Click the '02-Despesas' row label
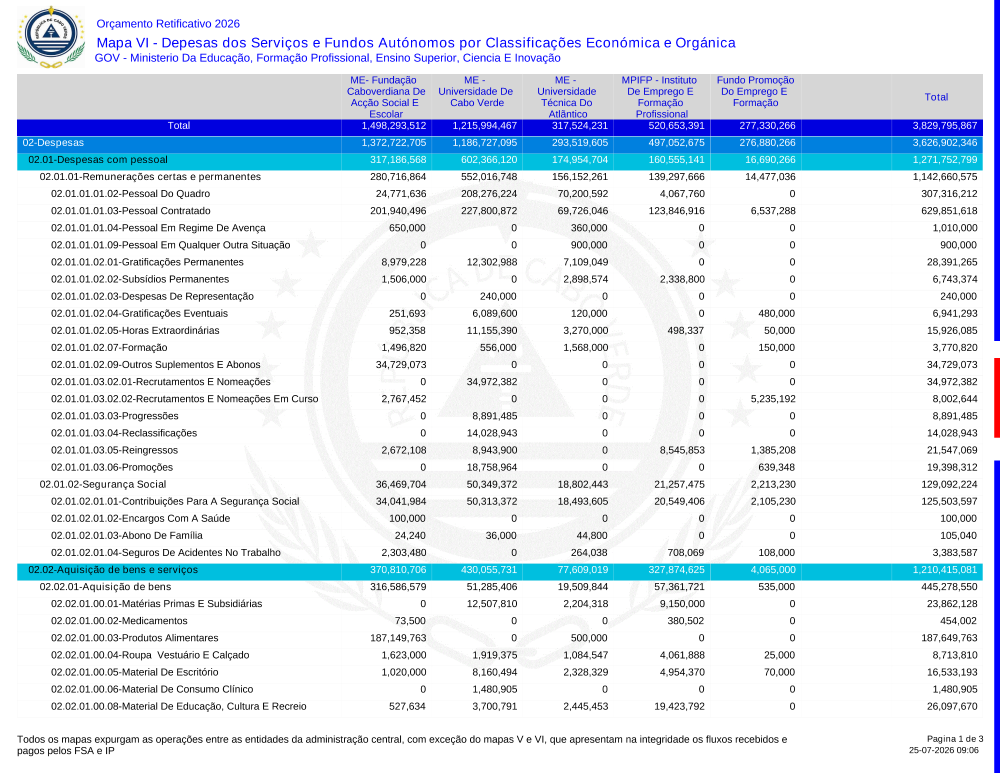Screen dimensions: 1000x773 53,143
